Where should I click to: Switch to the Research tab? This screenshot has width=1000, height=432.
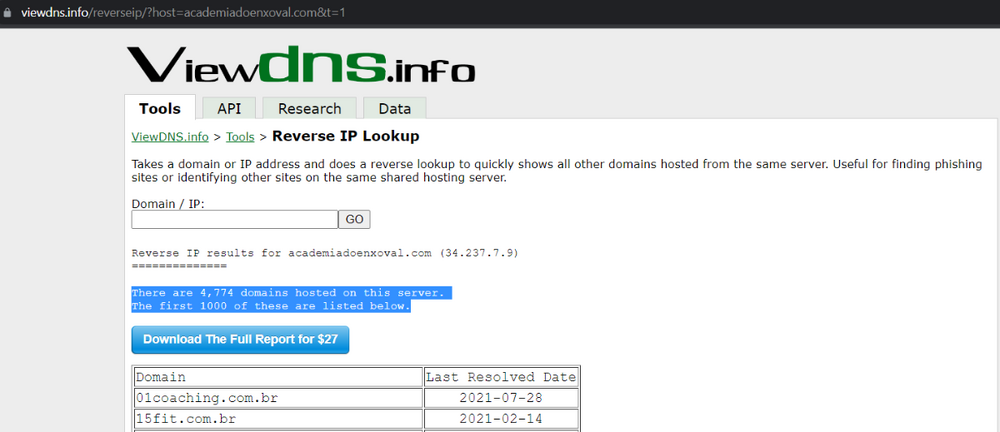pos(309,108)
